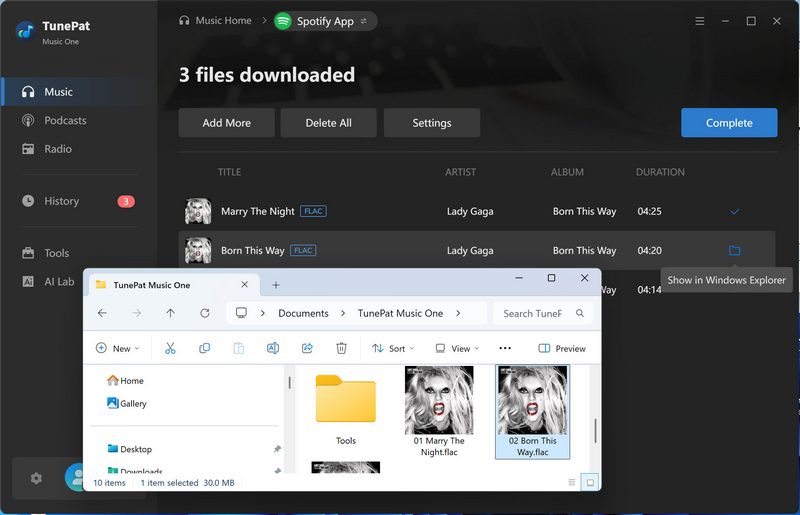Select Home in Explorer navigation pane
The width and height of the screenshot is (800, 515).
(126, 381)
